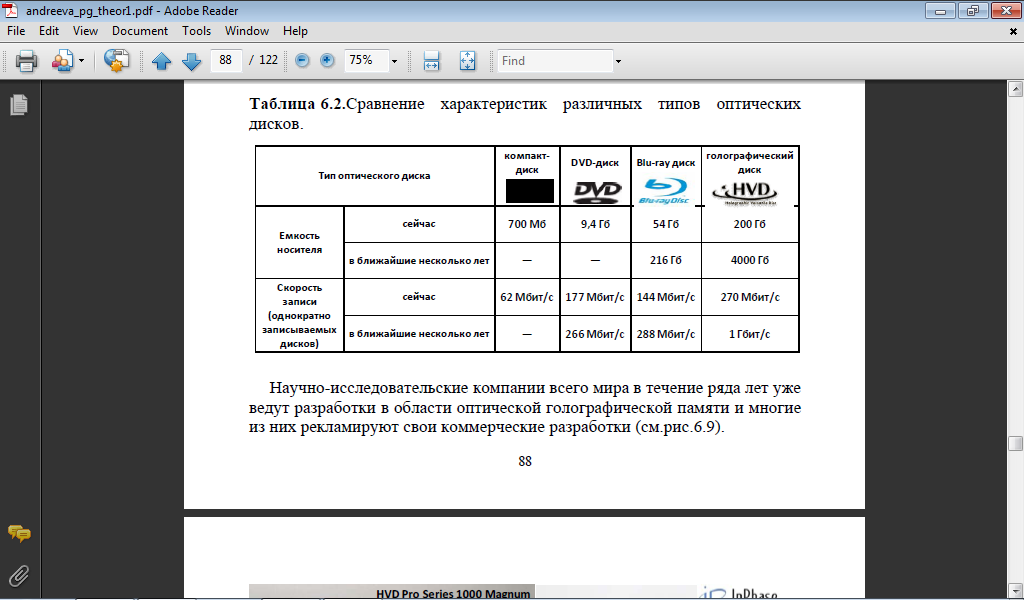Image resolution: width=1024 pixels, height=600 pixels.
Task: Restore down the Adobe Reader window
Action: click(x=973, y=10)
